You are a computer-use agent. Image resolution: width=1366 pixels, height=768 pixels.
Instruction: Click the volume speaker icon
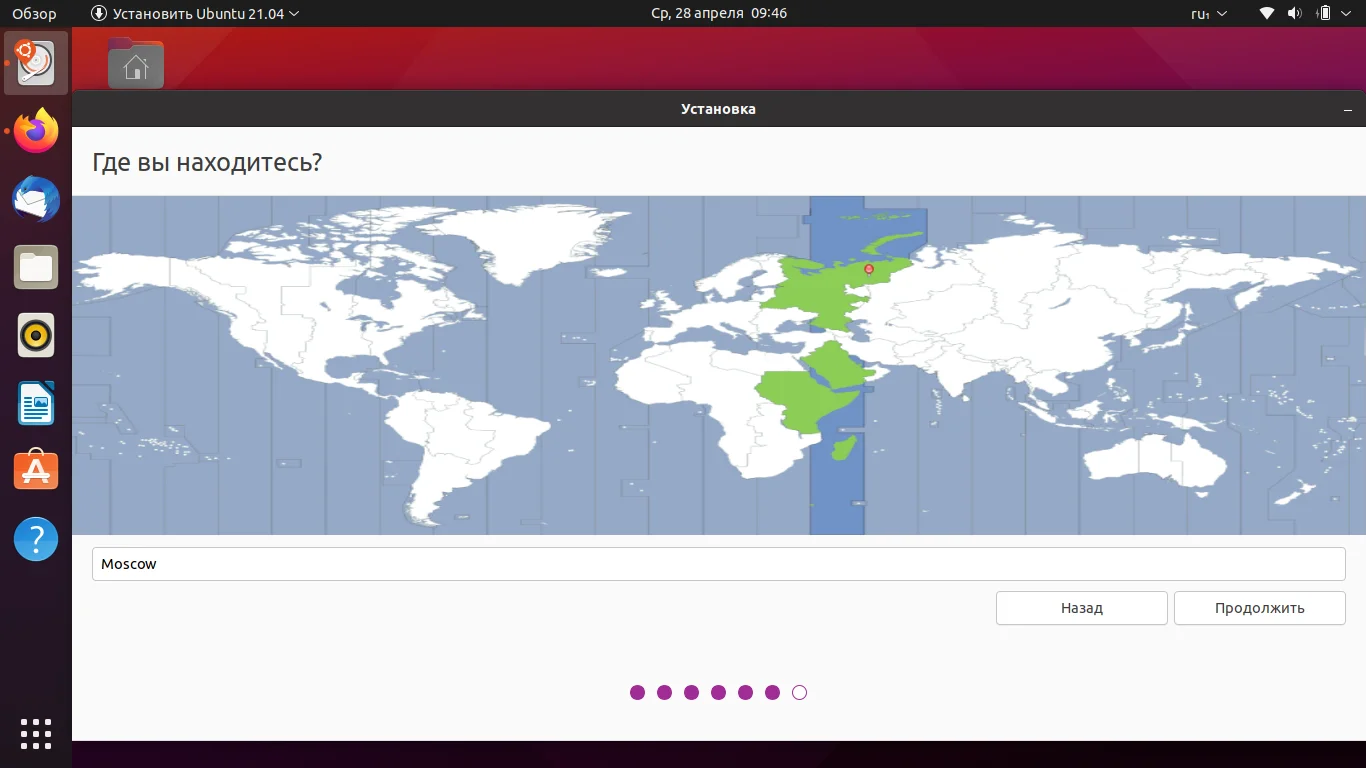[1294, 14]
